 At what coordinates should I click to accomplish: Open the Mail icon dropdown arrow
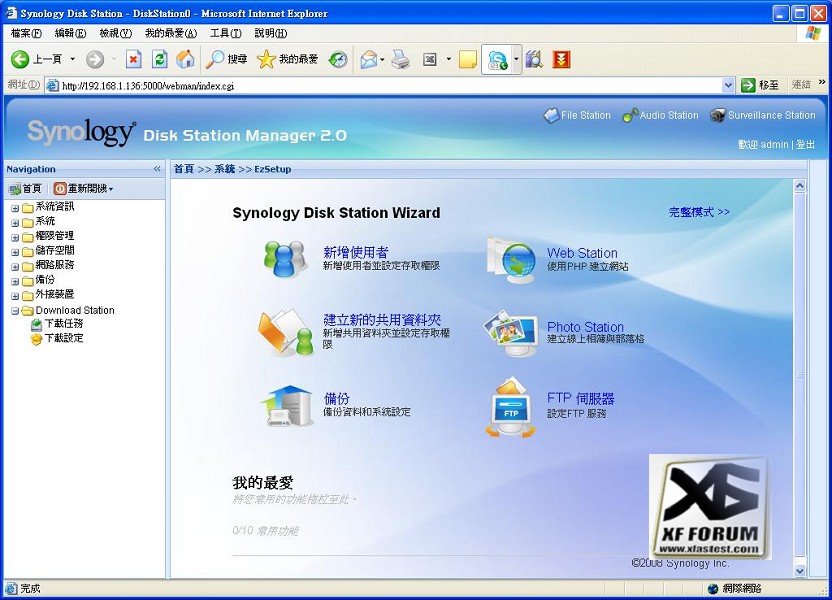382,59
